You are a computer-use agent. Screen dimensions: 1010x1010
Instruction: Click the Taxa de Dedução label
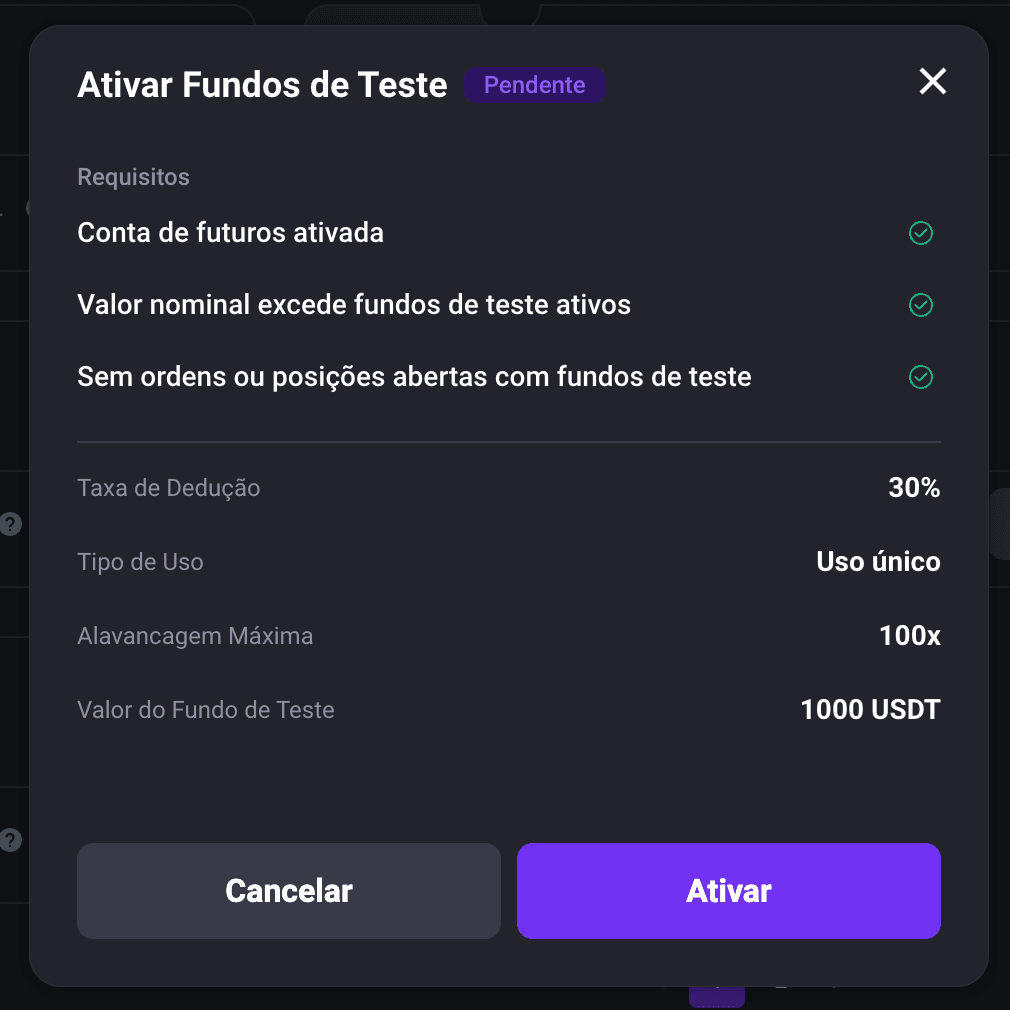pyautogui.click(x=169, y=488)
